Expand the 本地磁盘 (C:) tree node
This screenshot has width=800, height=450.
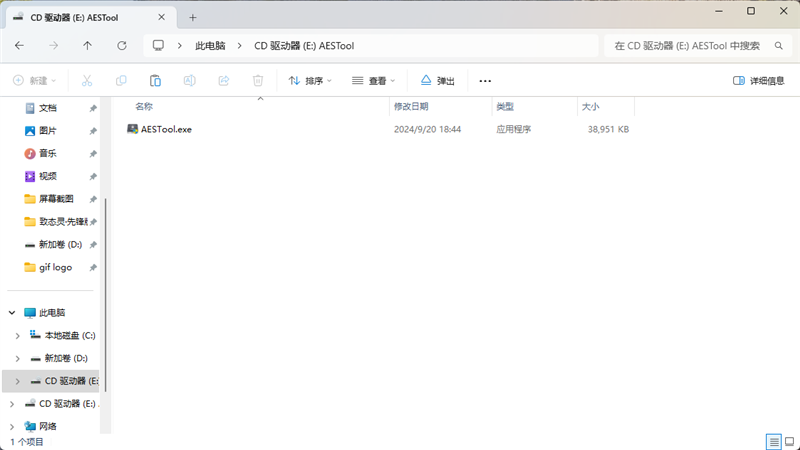pos(17,336)
